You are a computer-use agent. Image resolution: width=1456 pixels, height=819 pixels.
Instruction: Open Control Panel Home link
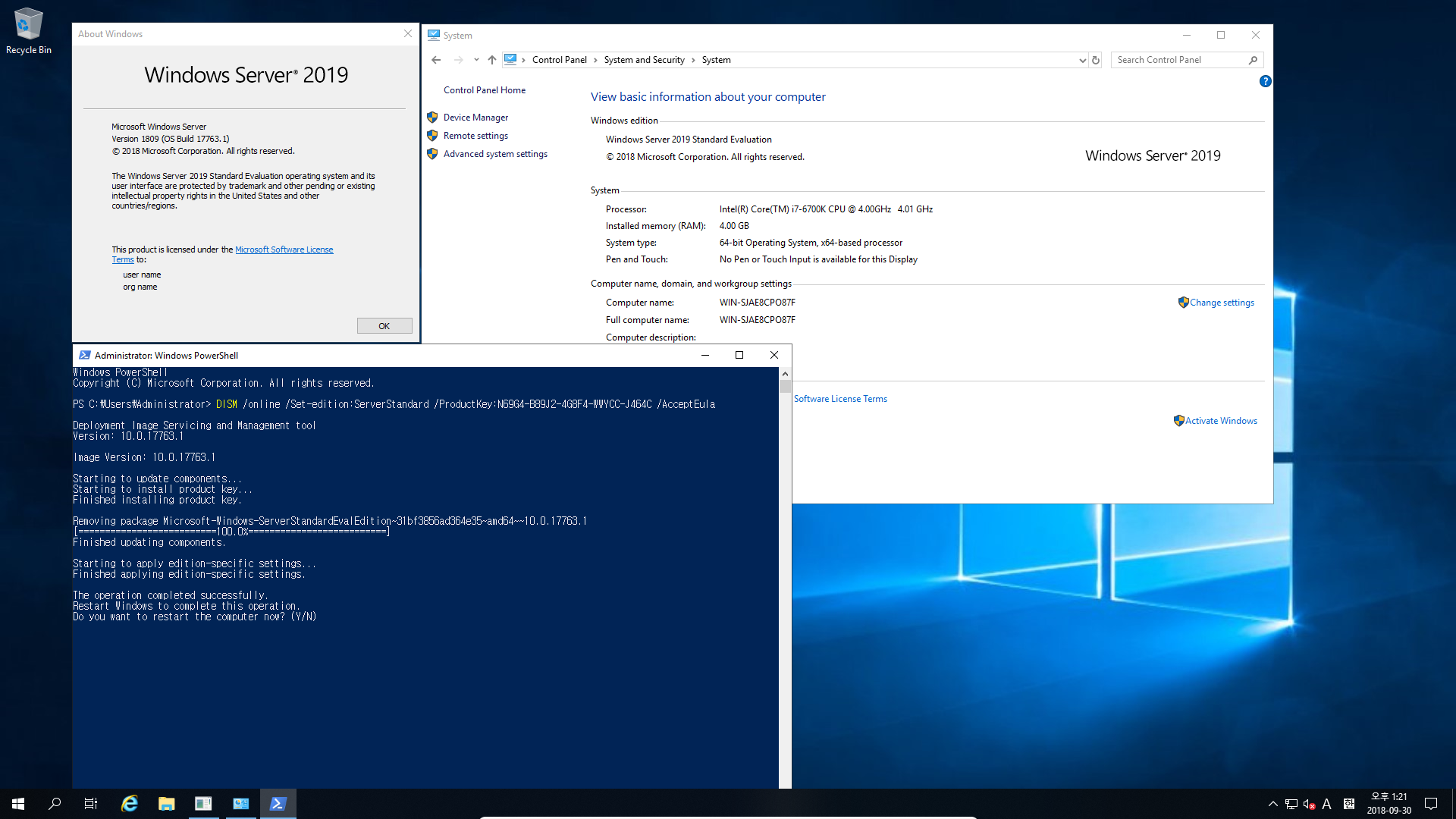[x=485, y=90]
